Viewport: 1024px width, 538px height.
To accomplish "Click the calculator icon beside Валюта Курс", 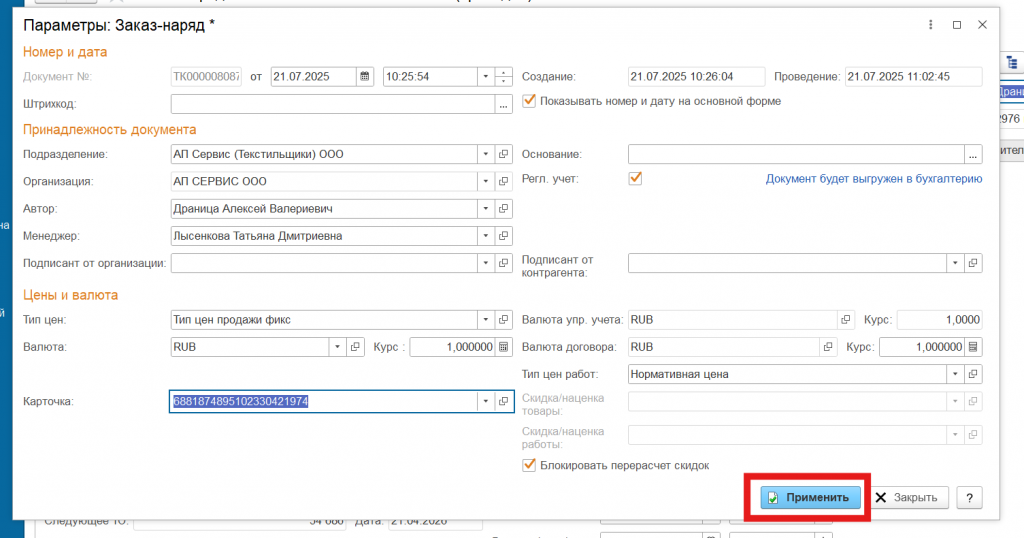I will tap(504, 347).
